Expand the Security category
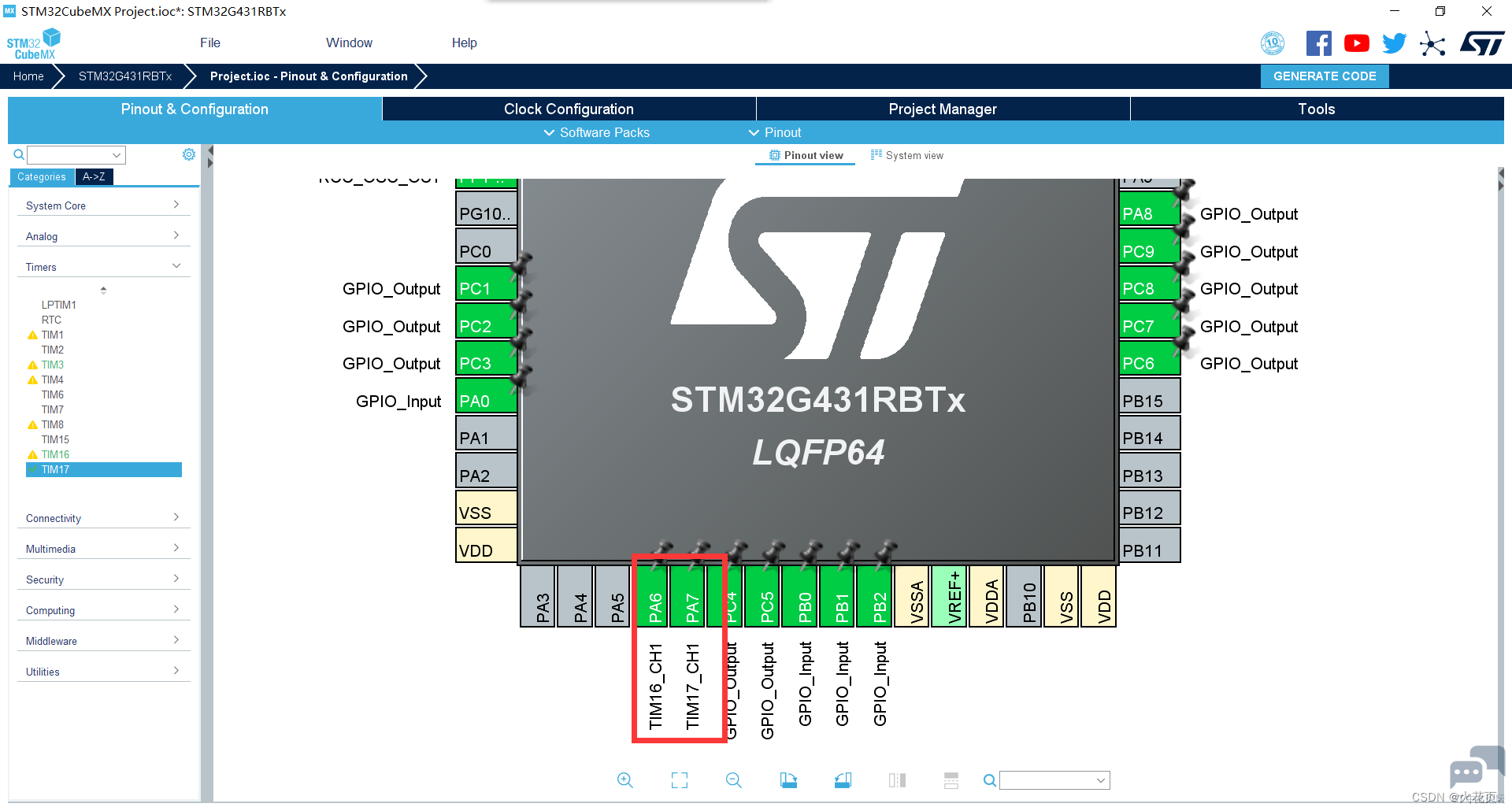Screen dimensions: 1512x811 click(x=103, y=580)
